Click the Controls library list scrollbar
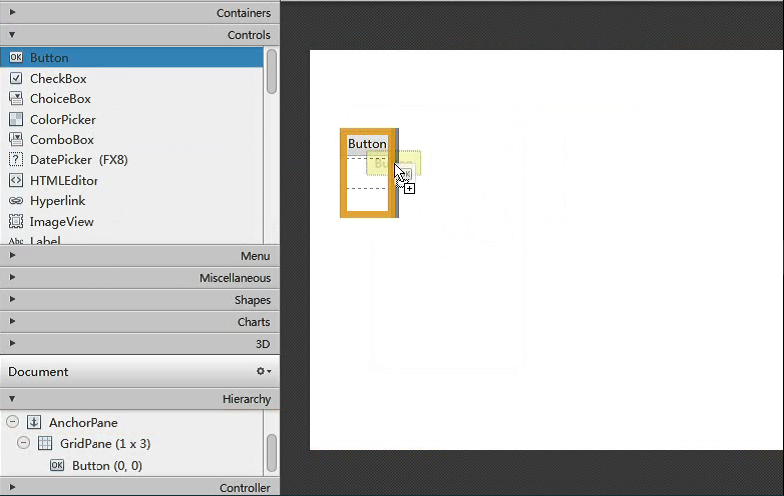The height and width of the screenshot is (496, 784). (271, 72)
